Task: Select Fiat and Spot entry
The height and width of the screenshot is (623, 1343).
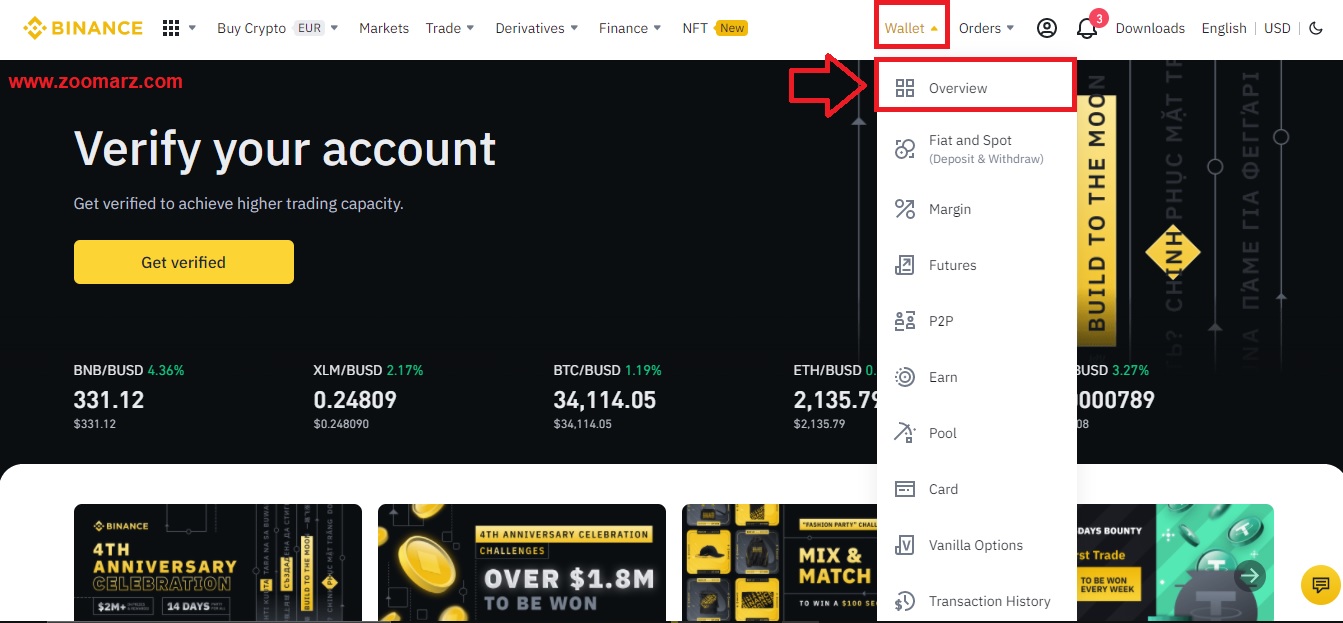Action: 976,149
